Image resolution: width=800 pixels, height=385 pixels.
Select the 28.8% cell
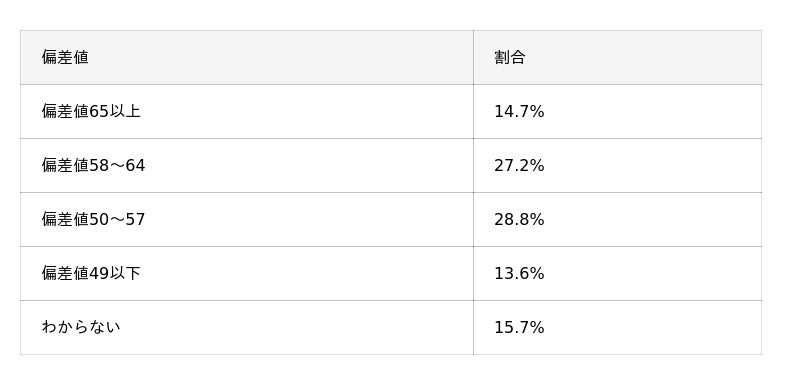click(617, 220)
